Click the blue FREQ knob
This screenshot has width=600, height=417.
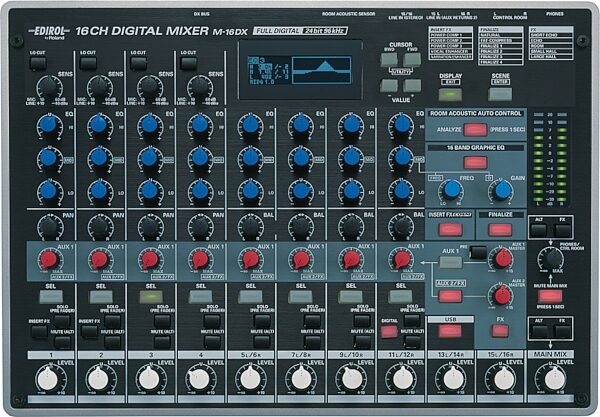[452, 190]
